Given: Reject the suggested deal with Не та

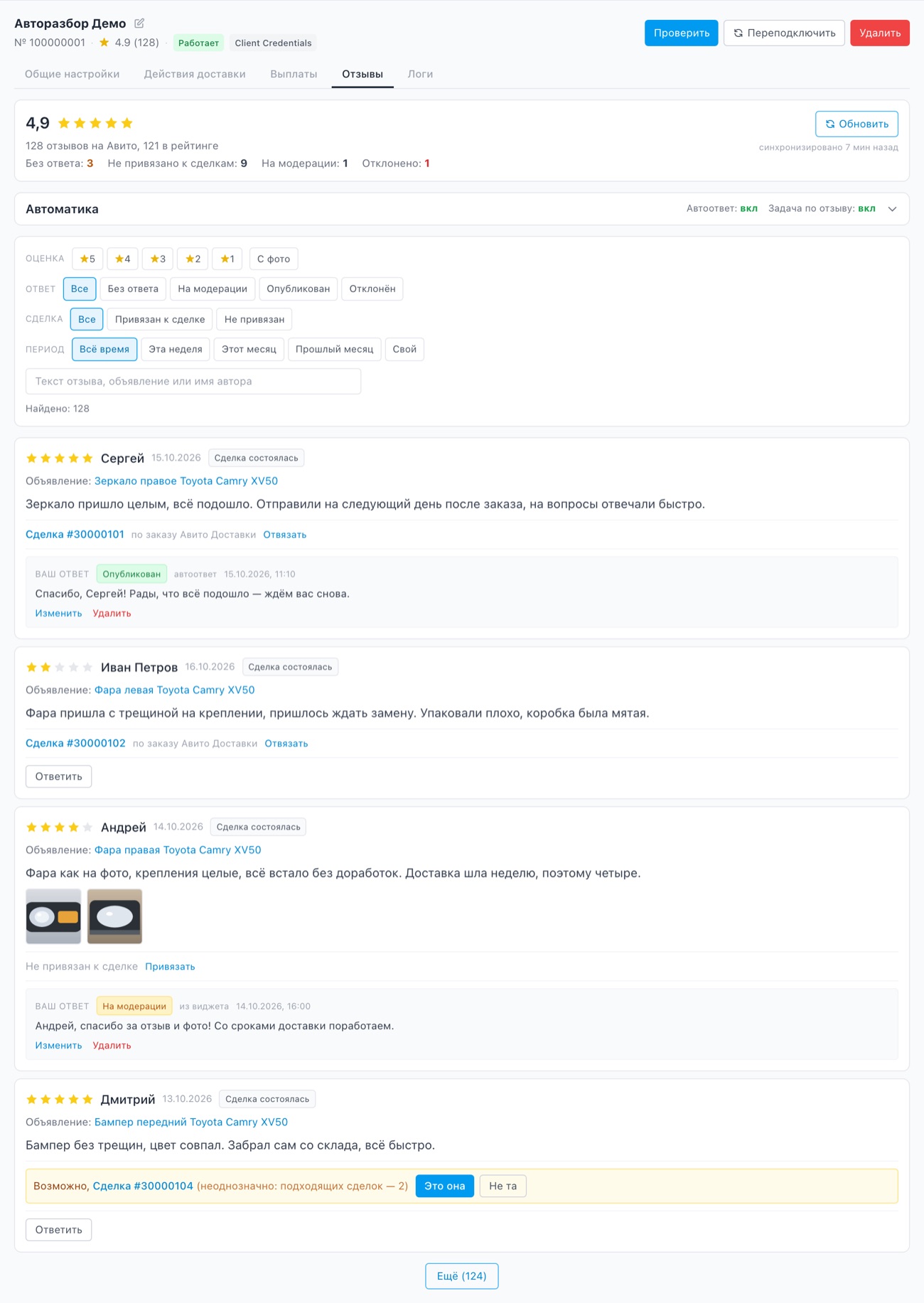Looking at the screenshot, I should pos(503,1186).
